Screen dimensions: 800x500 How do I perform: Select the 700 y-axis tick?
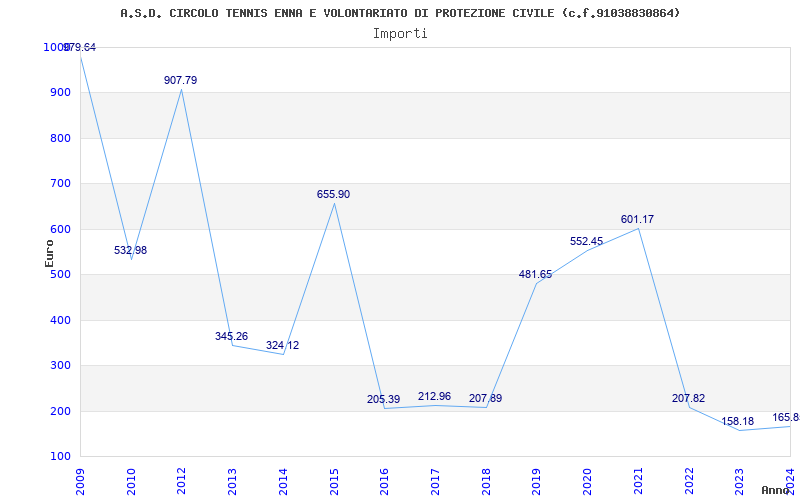click(60, 184)
